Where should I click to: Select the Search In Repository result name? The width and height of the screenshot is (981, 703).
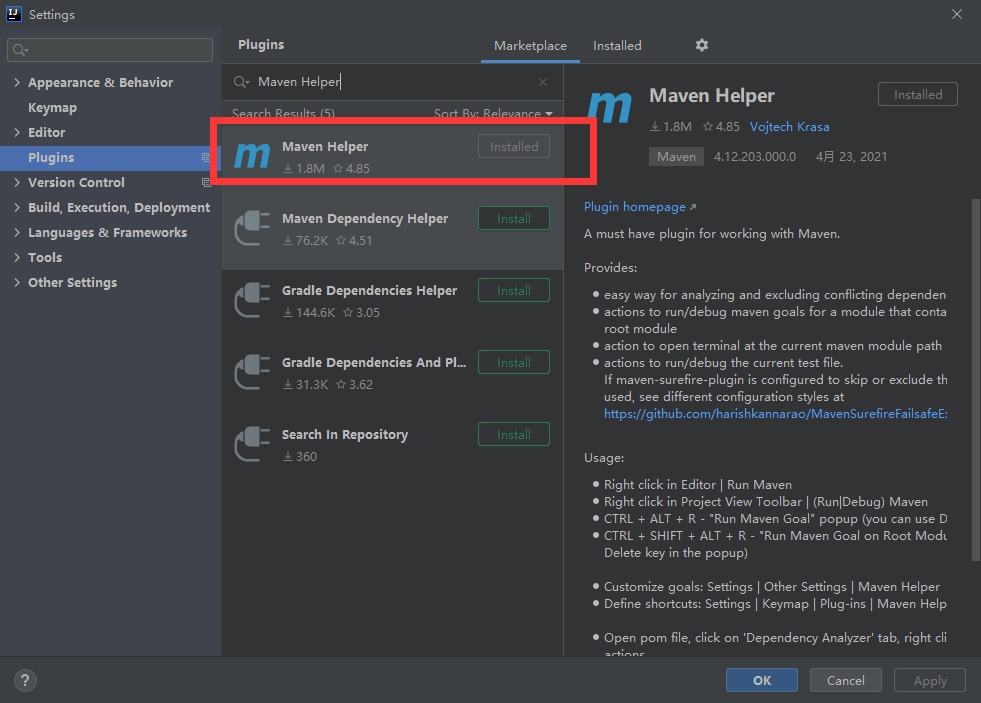345,434
